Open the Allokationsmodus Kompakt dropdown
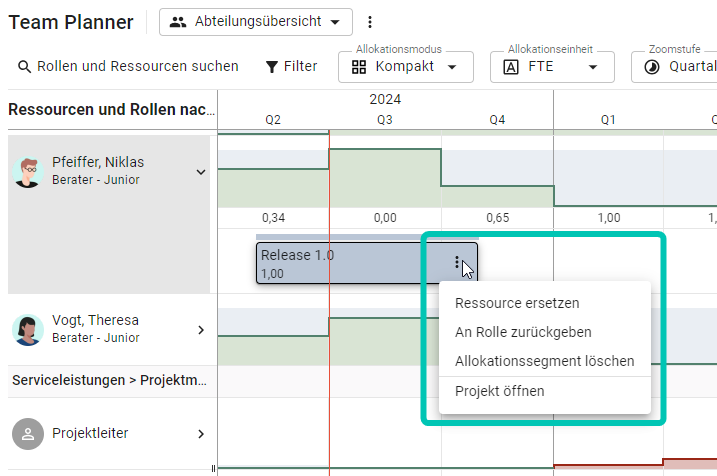The image size is (717, 476). tap(406, 67)
